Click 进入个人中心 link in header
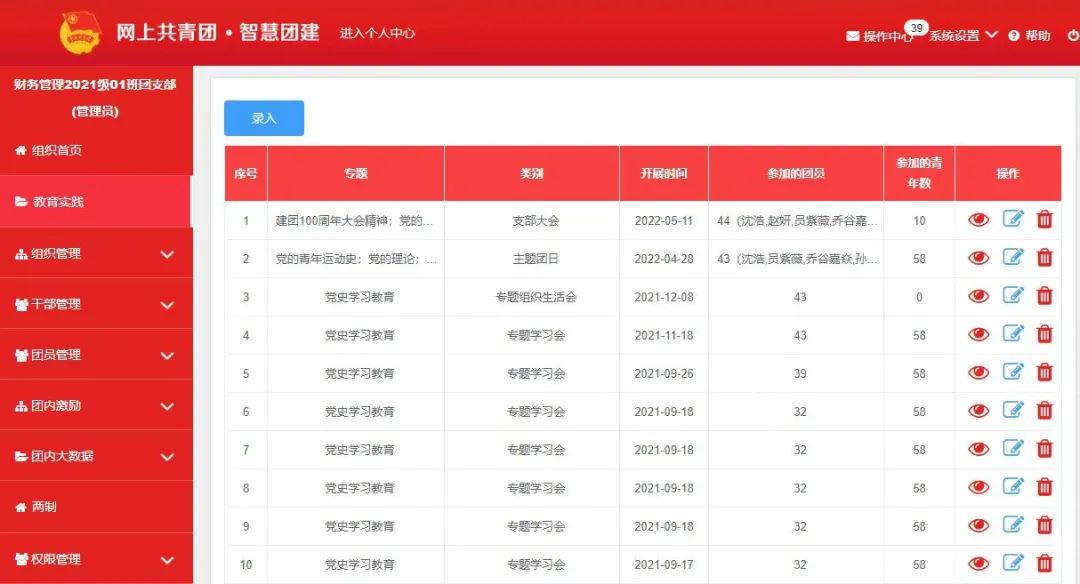 point(377,33)
